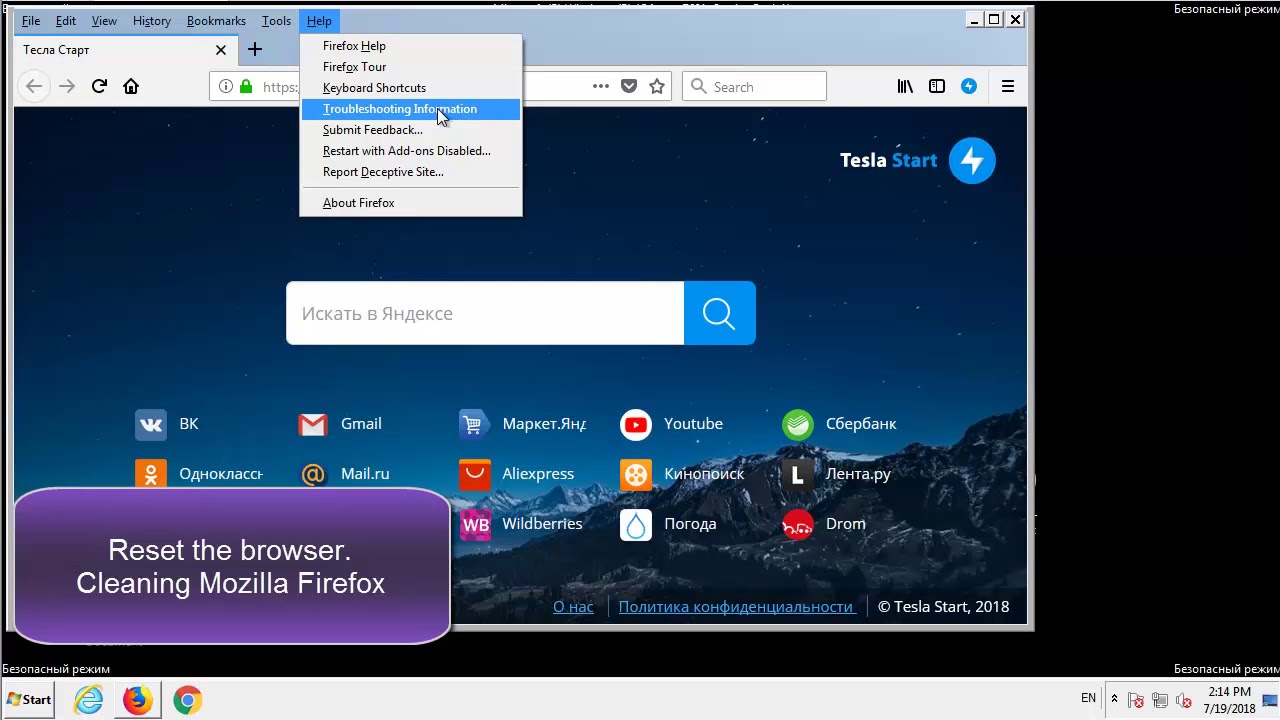This screenshot has width=1280, height=720.
Task: Open the View menu
Action: point(104,20)
